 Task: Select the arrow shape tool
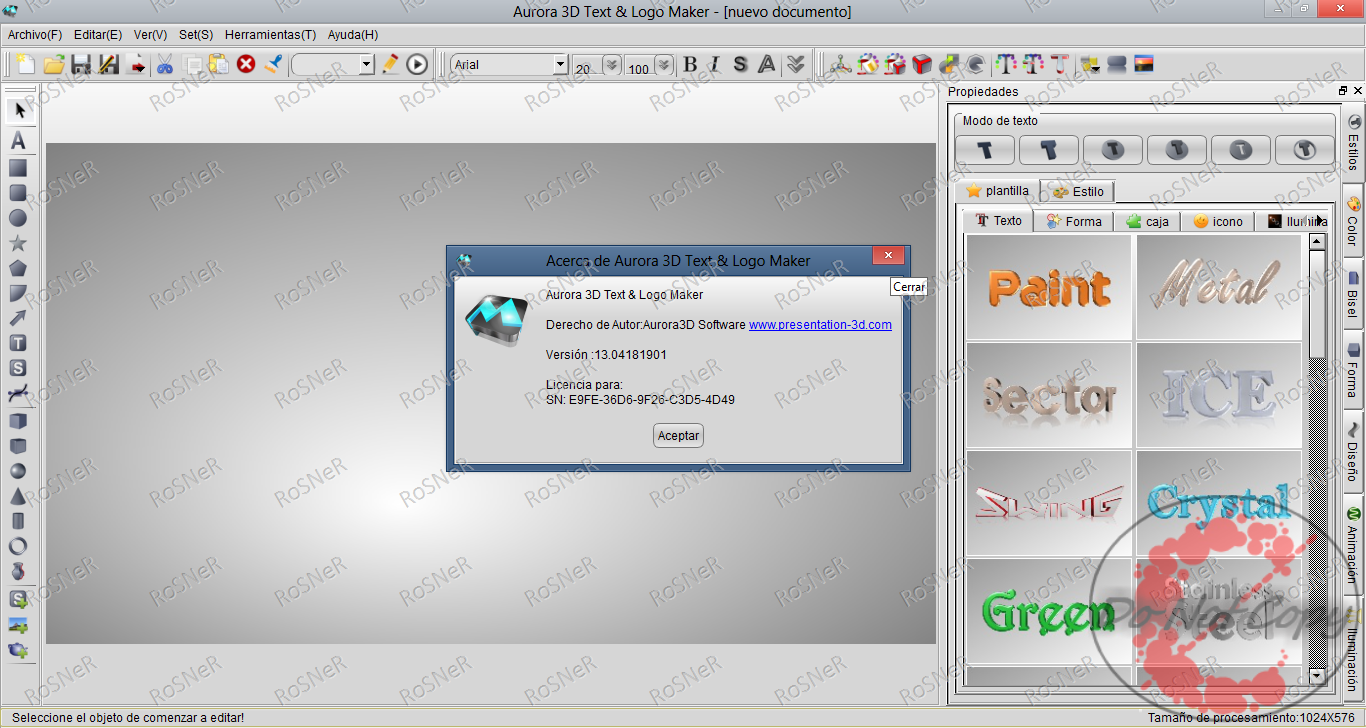[x=18, y=318]
